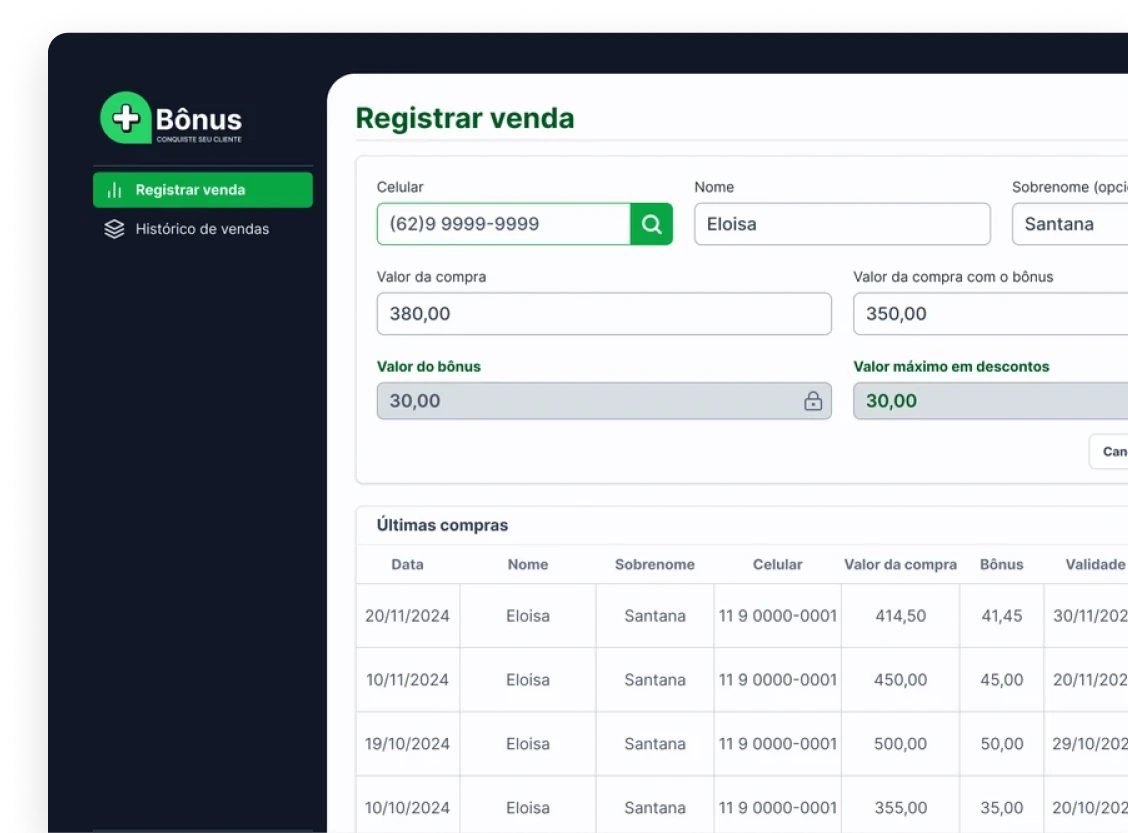Click the 500,00 purchase value cell
The height and width of the screenshot is (833, 1128).
(x=900, y=744)
